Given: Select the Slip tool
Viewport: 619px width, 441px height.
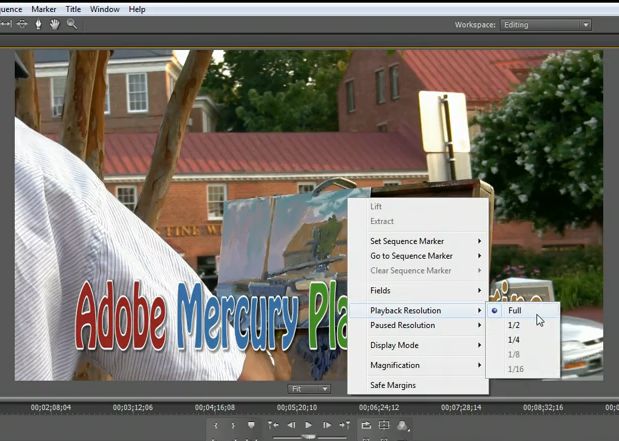Looking at the screenshot, I should [6, 24].
